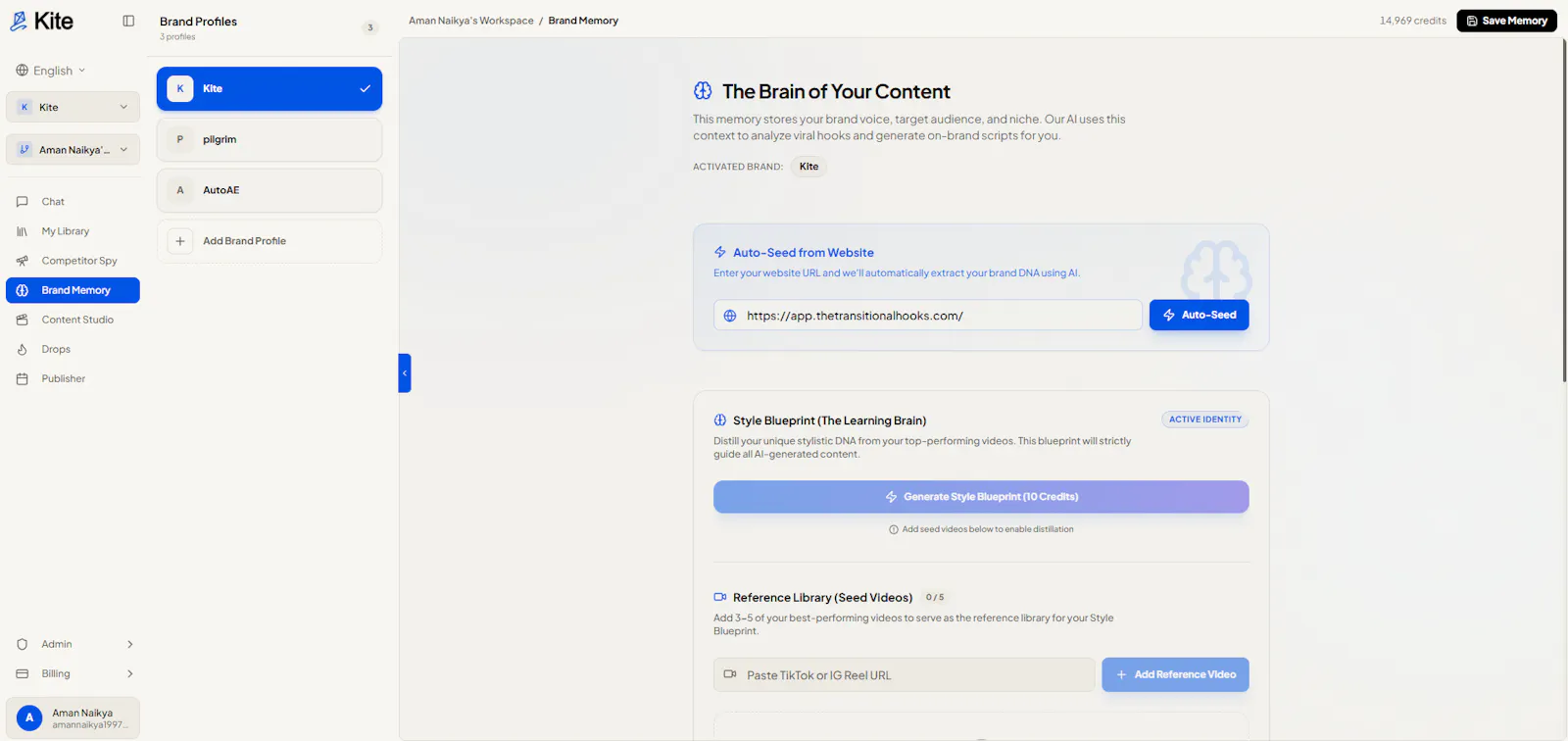Click Add Reference Video button
The height and width of the screenshot is (741, 1568).
click(1175, 674)
